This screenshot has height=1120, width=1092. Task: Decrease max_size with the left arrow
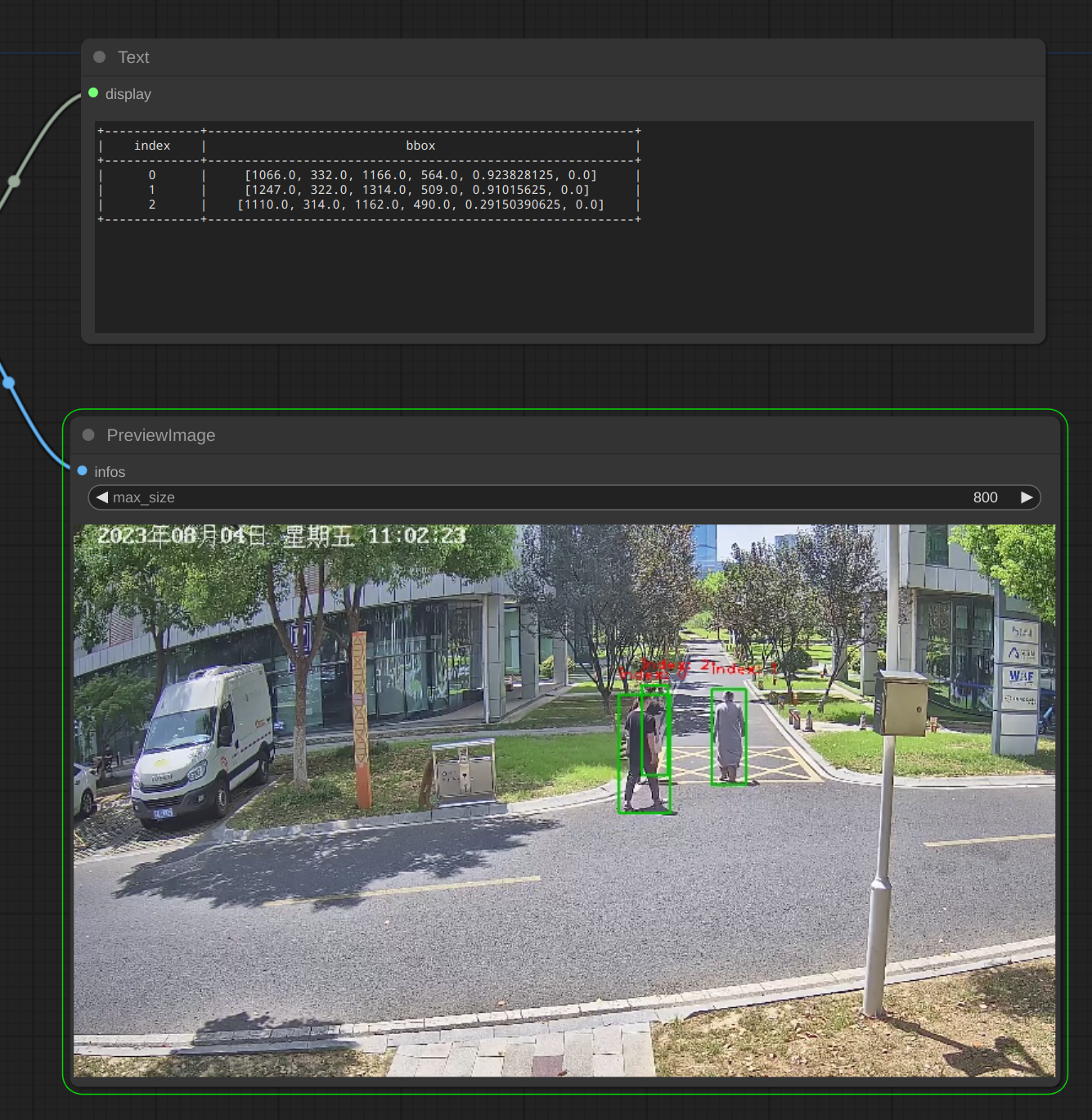(102, 497)
